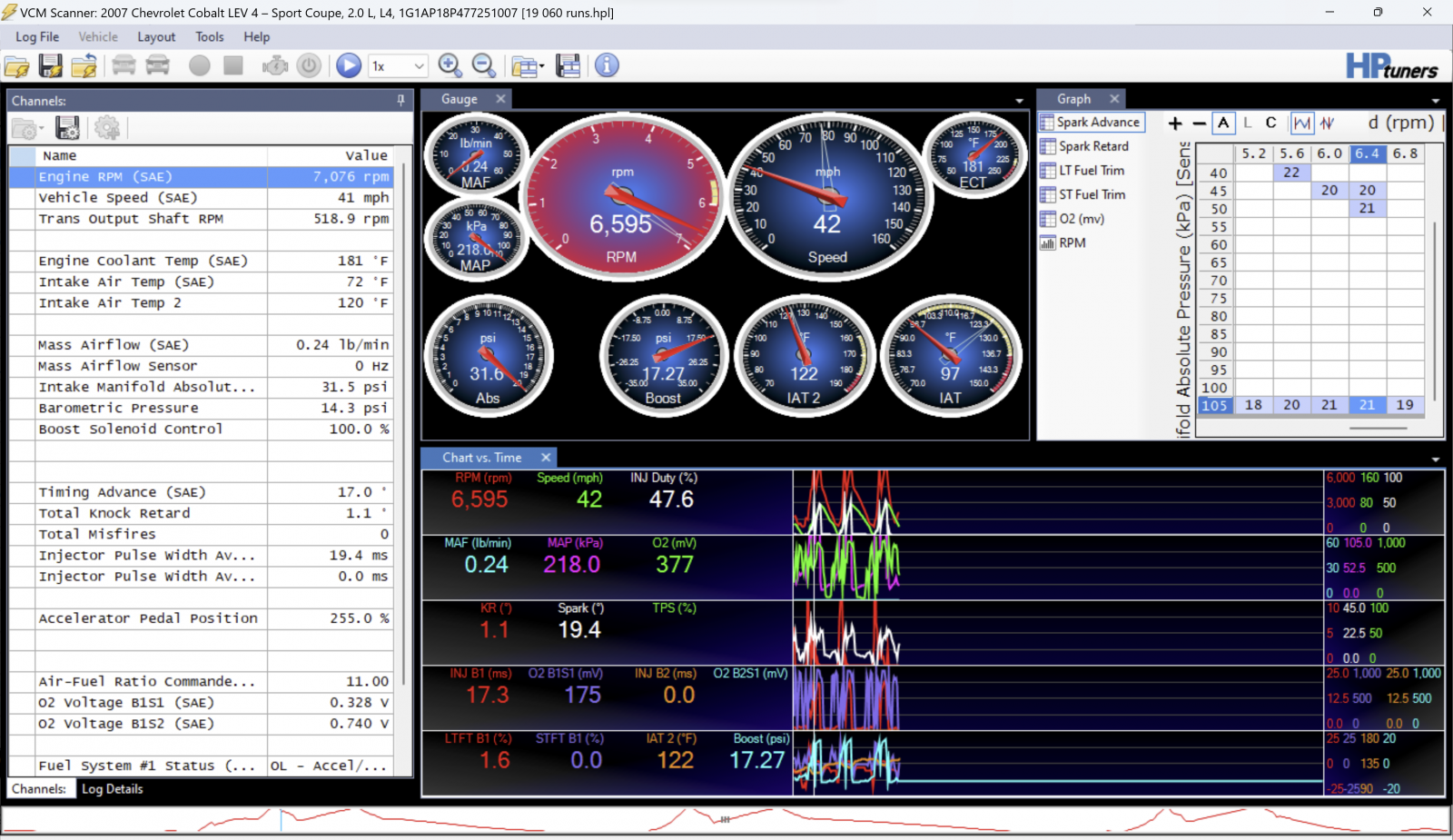Select the Boost Solenoid Control channel row
The height and width of the screenshot is (840, 1453).
coord(202,429)
